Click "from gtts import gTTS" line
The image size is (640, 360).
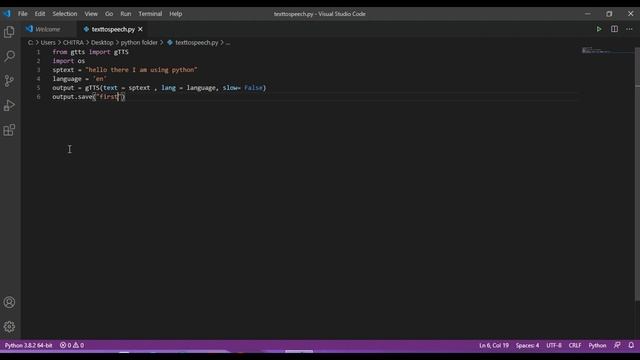90,52
